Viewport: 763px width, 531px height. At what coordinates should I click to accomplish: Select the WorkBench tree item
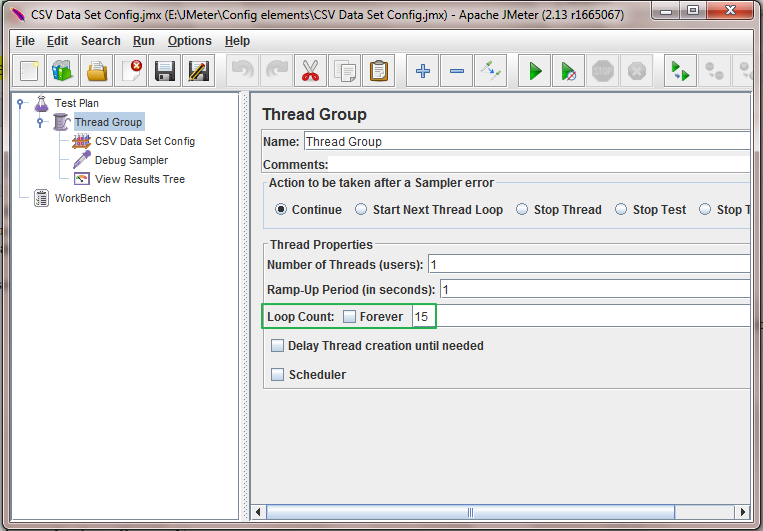pyautogui.click(x=83, y=198)
